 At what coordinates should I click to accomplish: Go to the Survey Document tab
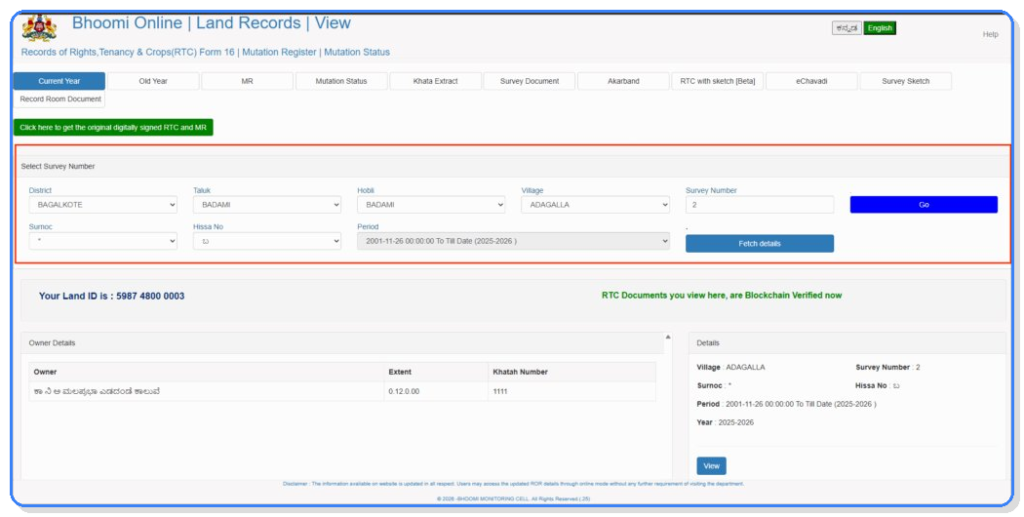530,81
